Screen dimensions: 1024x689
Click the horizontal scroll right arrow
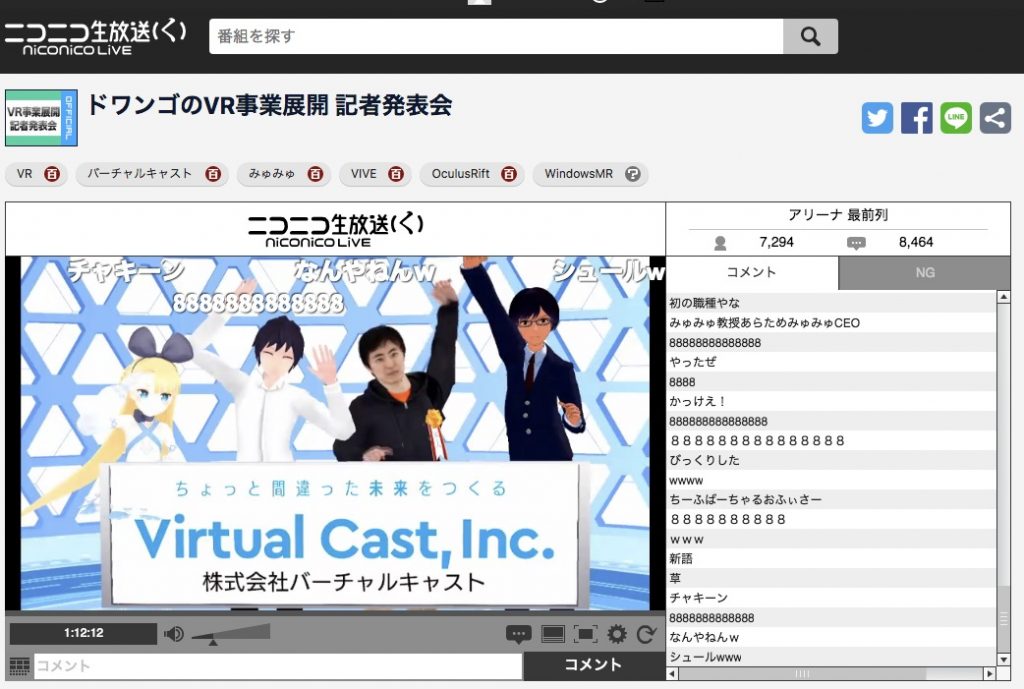click(990, 673)
